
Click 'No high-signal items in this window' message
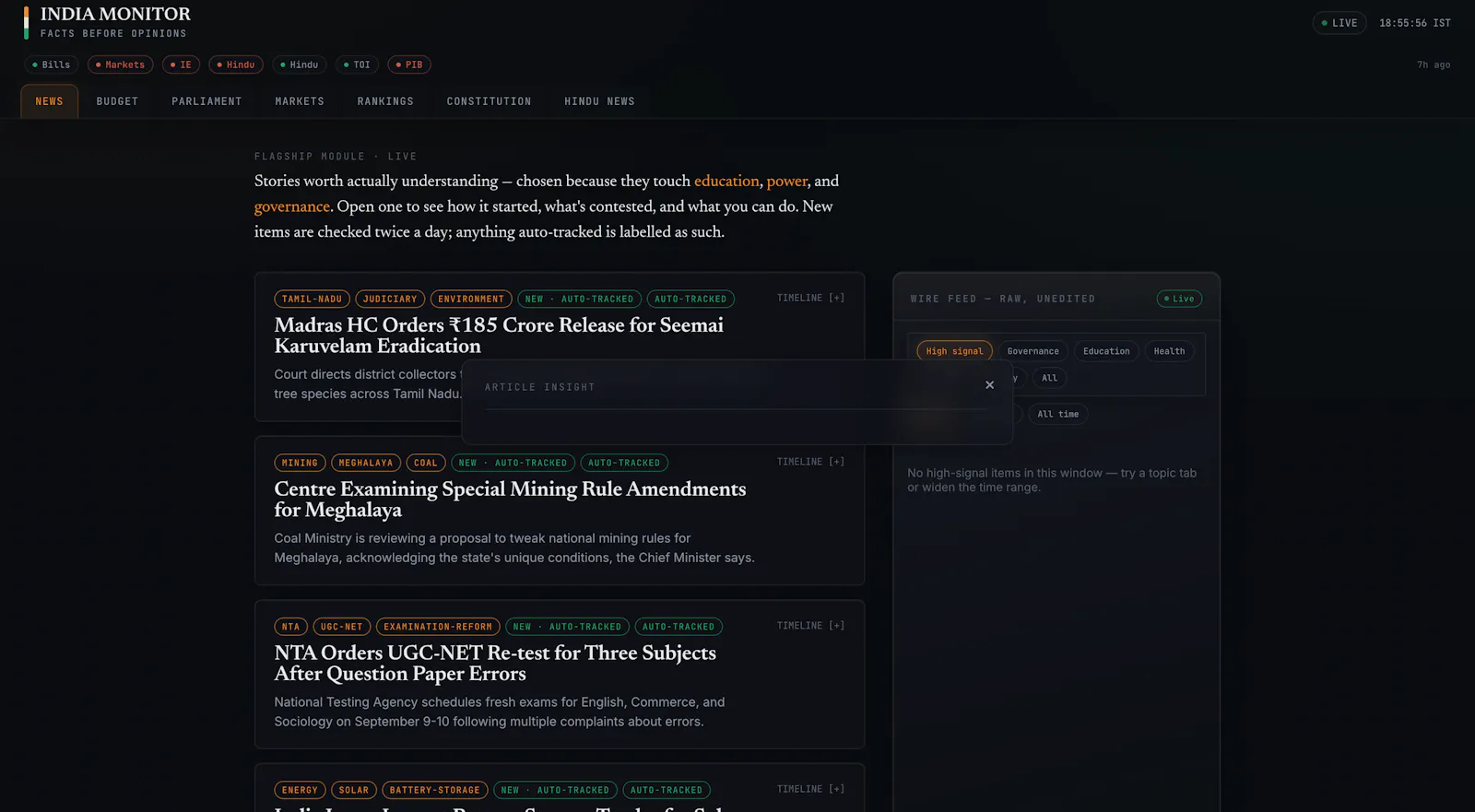(1051, 480)
